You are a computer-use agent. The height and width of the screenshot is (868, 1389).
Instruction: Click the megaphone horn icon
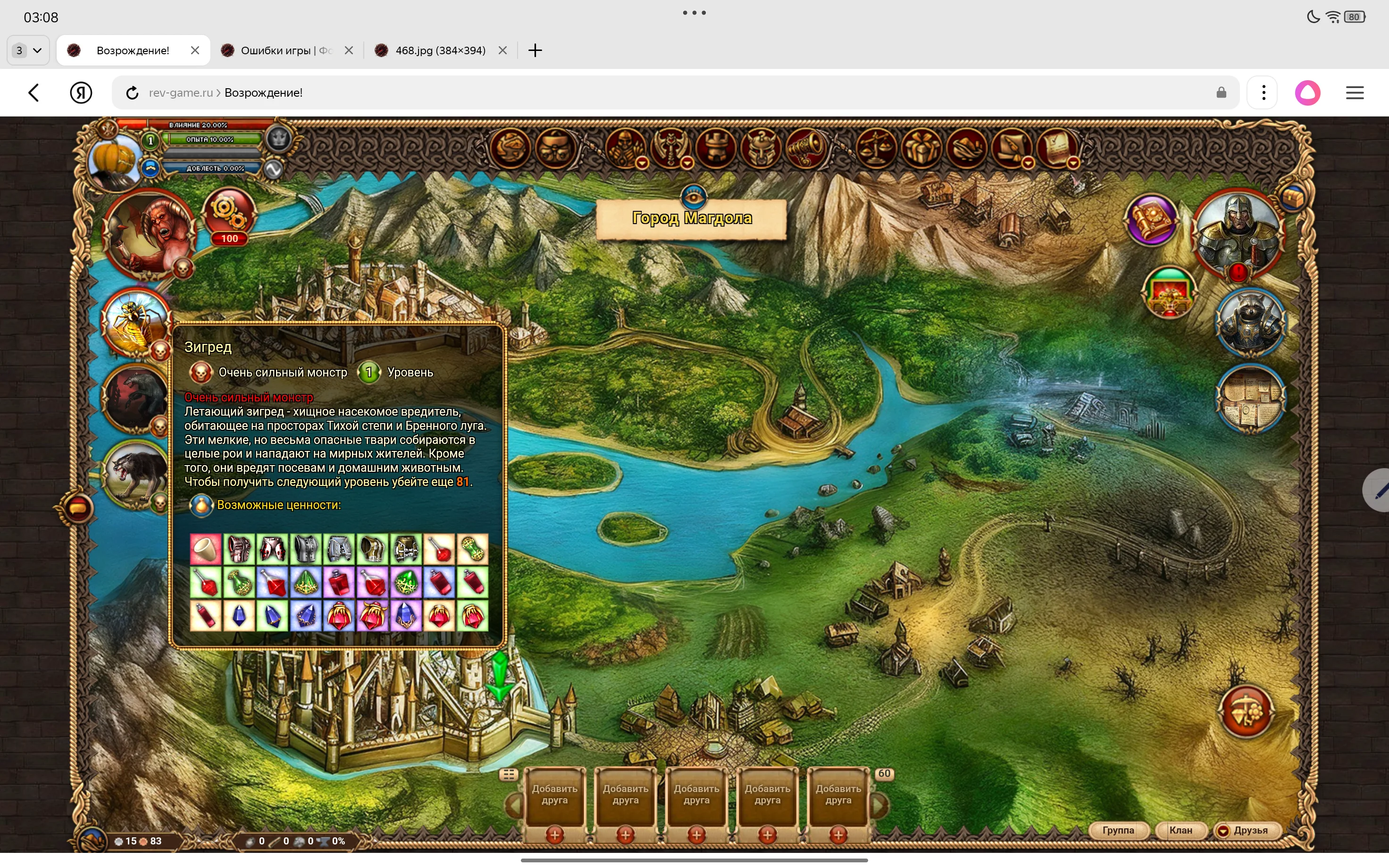[806, 148]
